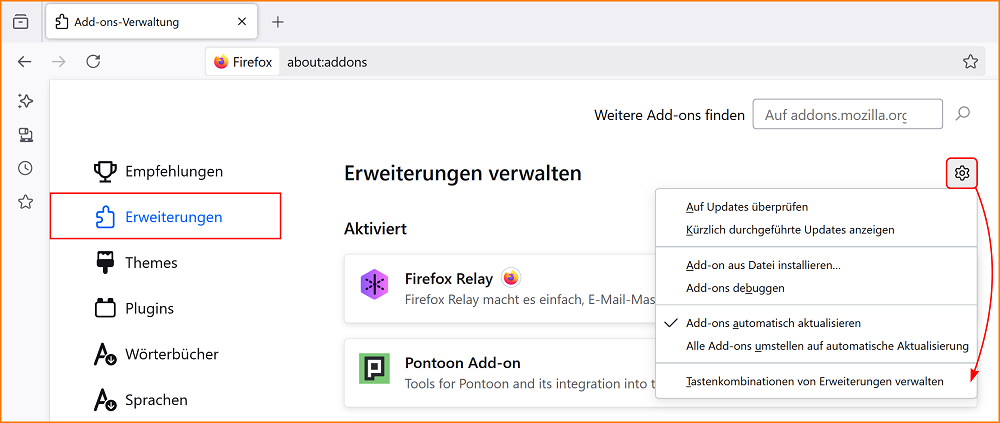Click the addons.mozilla.org search field
The width and height of the screenshot is (1000, 423).
click(848, 114)
